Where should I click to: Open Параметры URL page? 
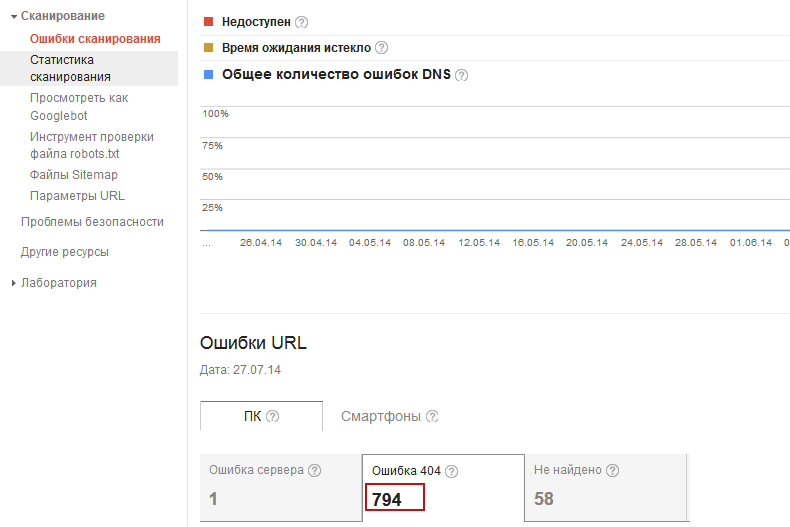pos(77,196)
